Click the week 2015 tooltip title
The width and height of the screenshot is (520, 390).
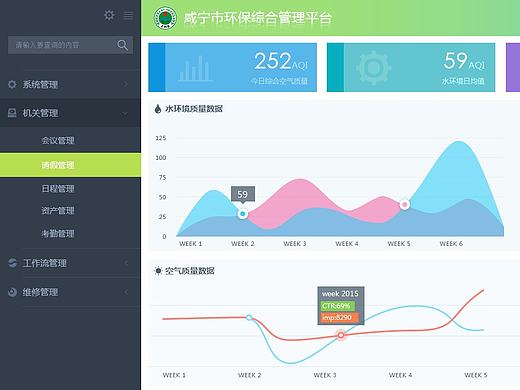340,294
